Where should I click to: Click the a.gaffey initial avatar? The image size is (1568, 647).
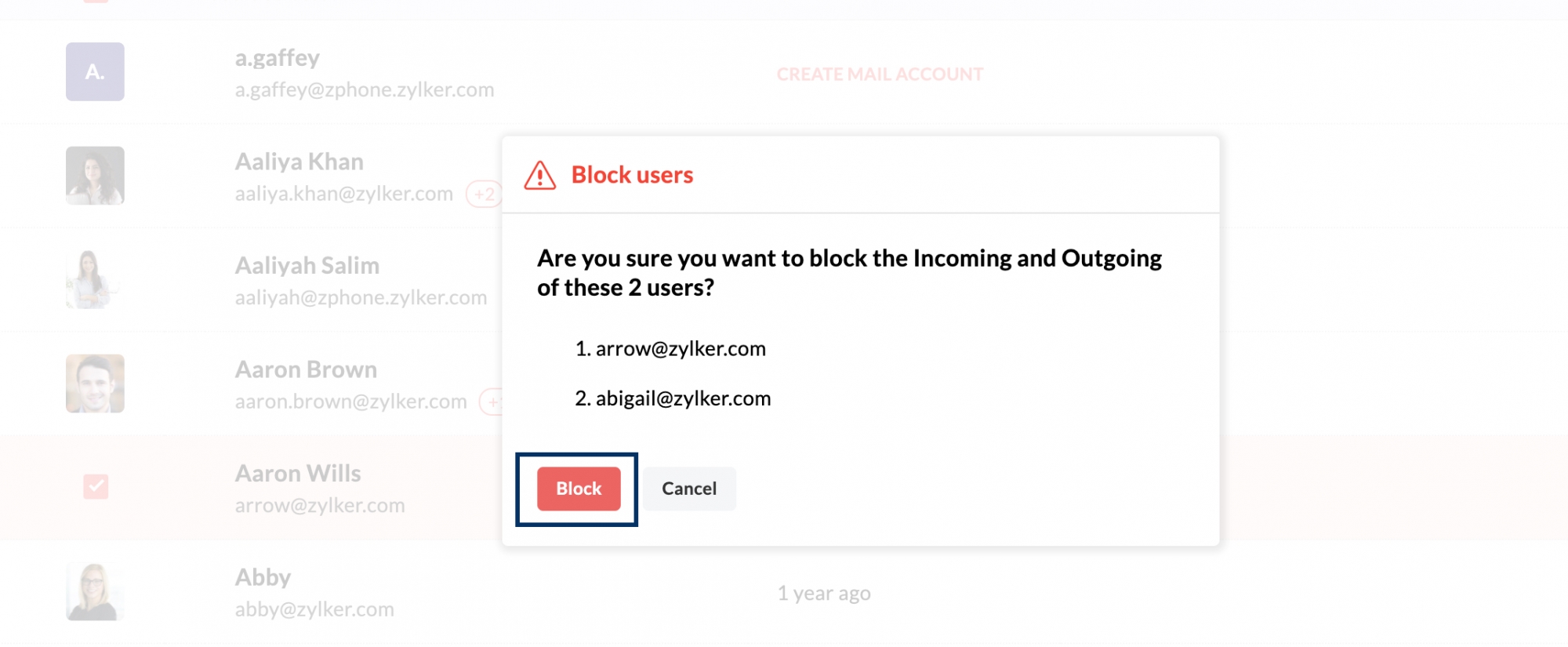coord(95,71)
